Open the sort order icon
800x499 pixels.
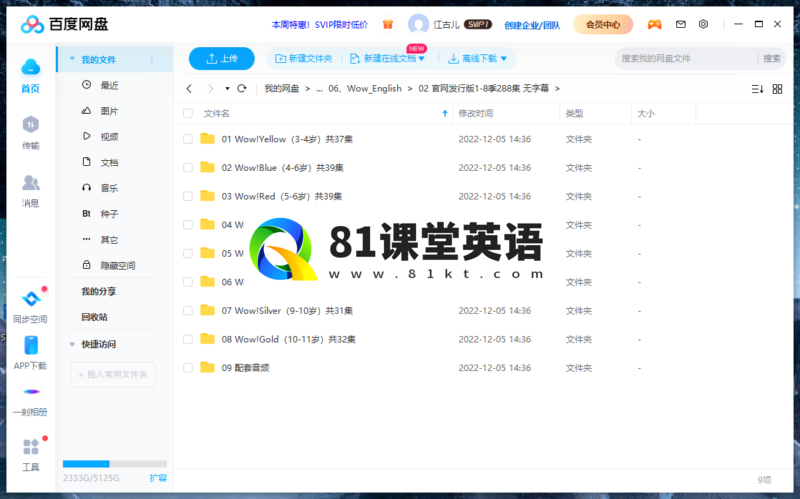coord(757,89)
